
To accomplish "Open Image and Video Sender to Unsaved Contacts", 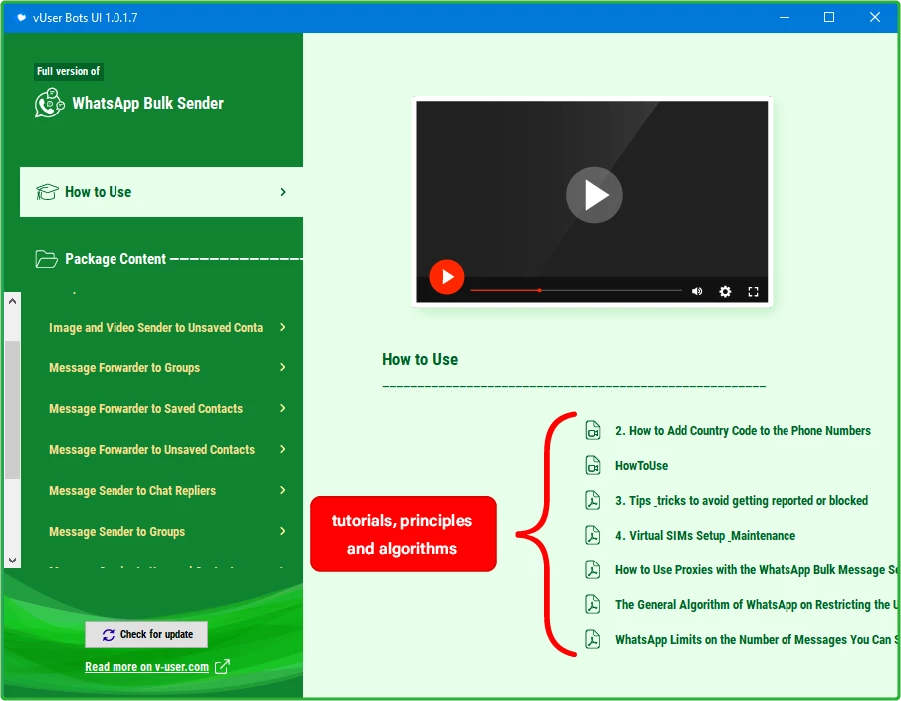I will pyautogui.click(x=156, y=328).
